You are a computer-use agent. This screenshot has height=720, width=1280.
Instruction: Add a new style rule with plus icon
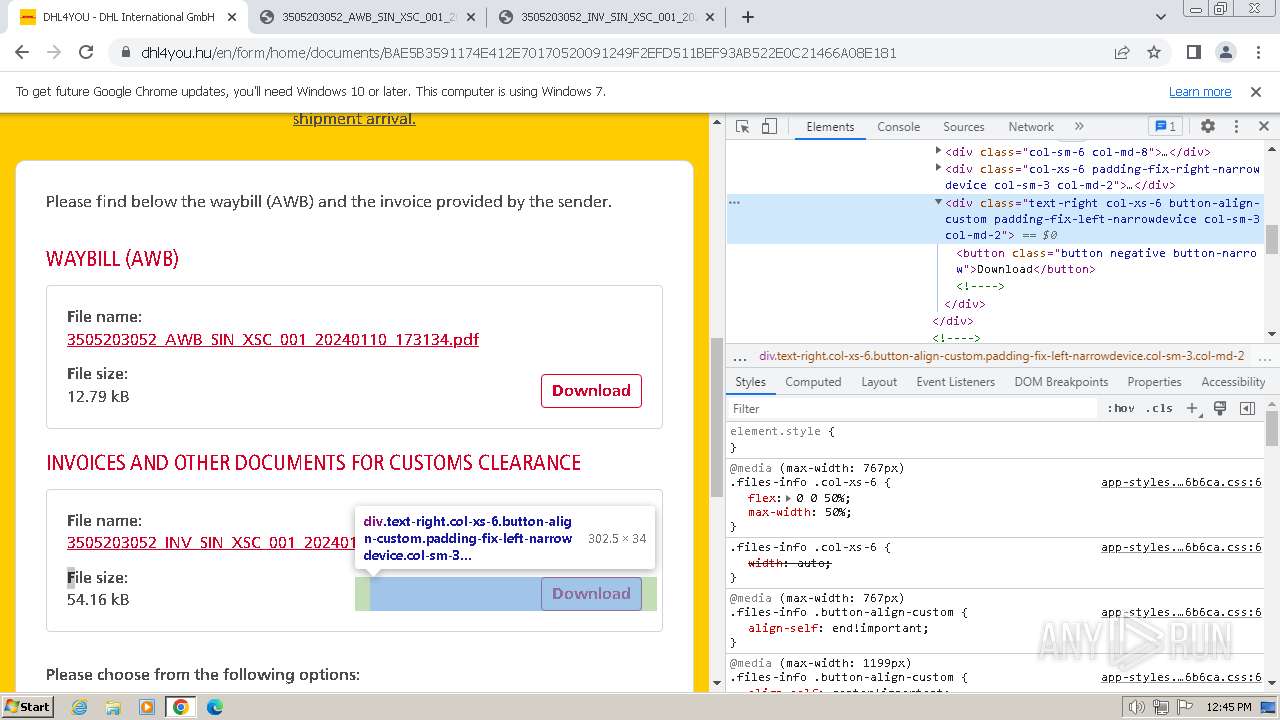point(1192,409)
